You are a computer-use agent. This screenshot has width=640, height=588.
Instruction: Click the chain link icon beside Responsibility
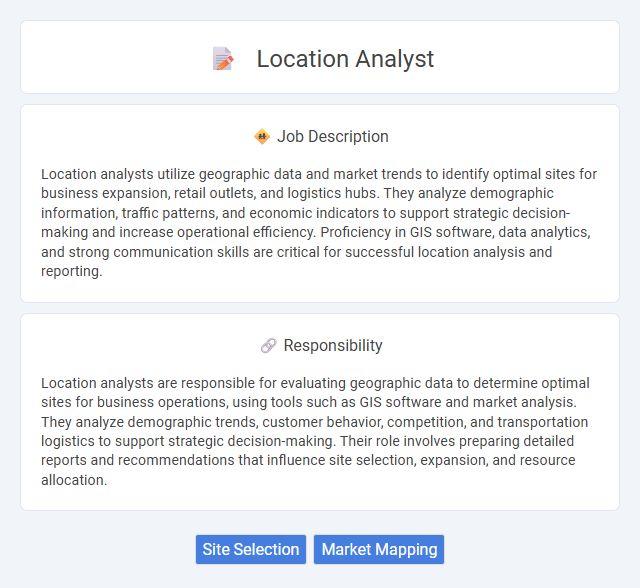pos(269,346)
